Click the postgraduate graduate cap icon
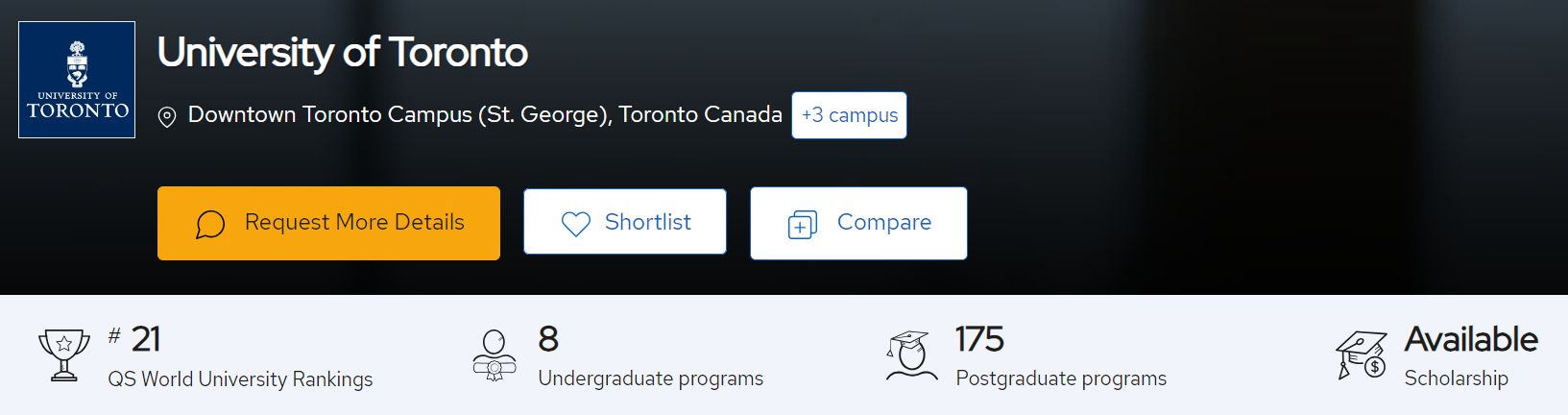The width and height of the screenshot is (1568, 415). pos(911,355)
